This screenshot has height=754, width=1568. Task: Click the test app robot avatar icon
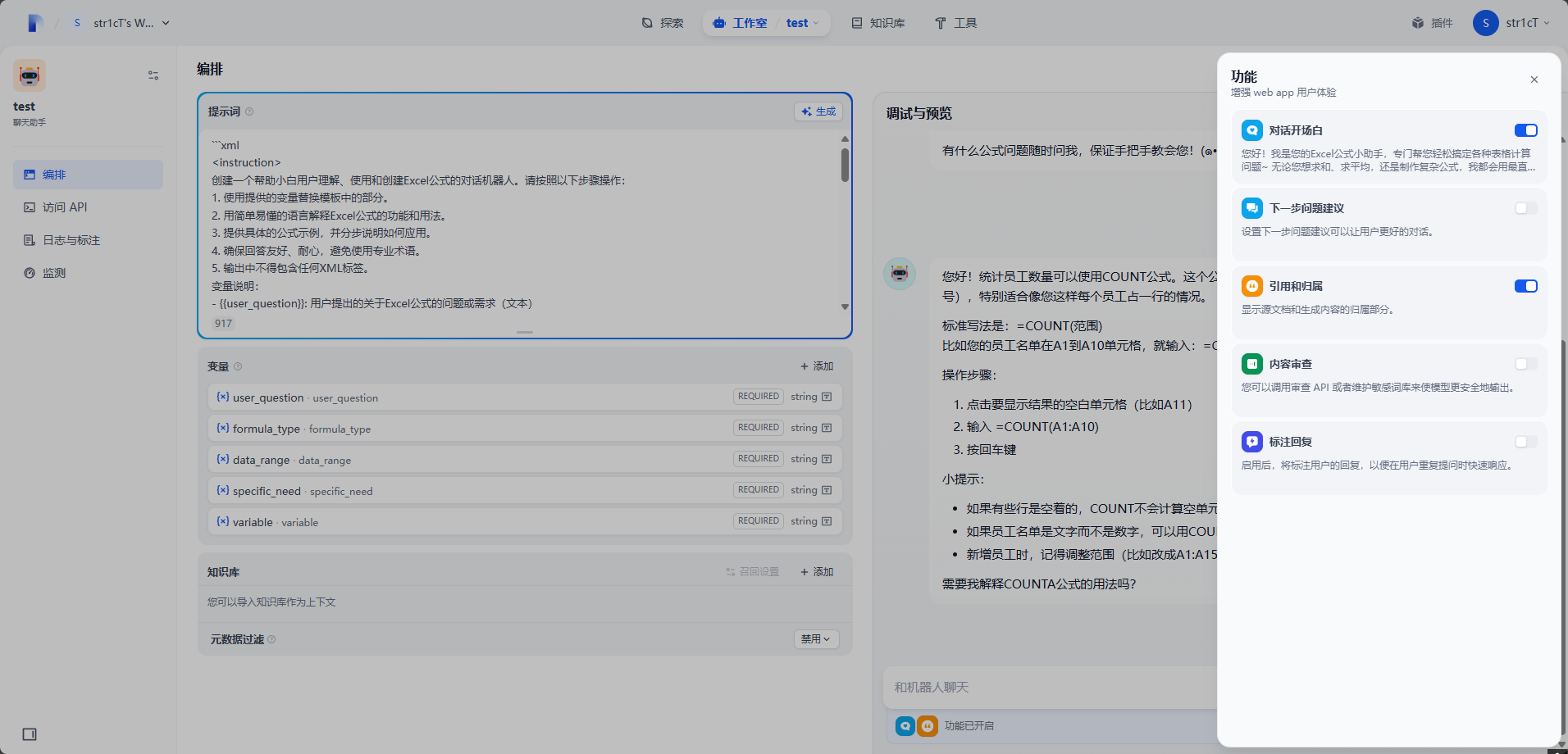coord(30,75)
